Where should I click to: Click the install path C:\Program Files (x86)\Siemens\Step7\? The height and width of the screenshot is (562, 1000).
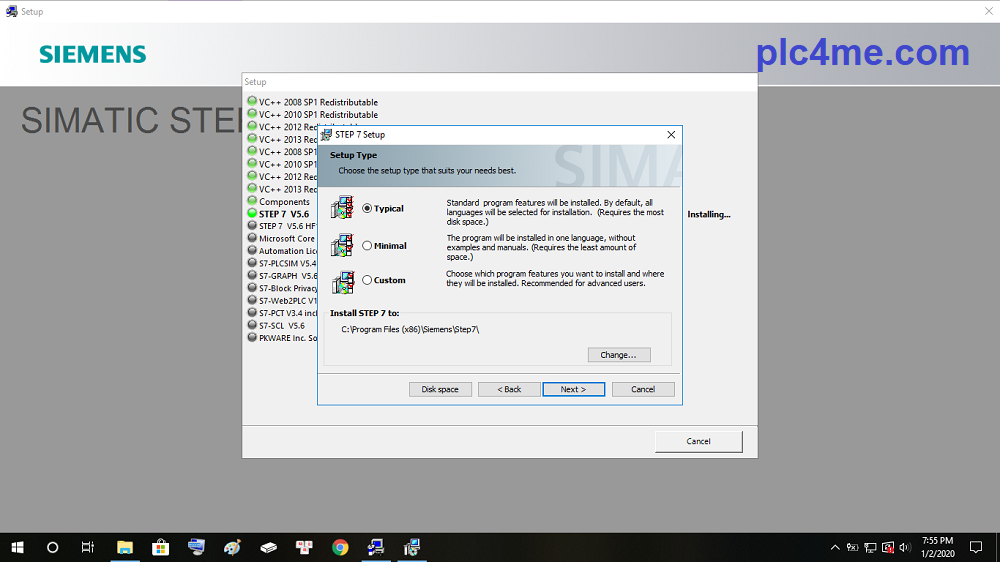410,329
